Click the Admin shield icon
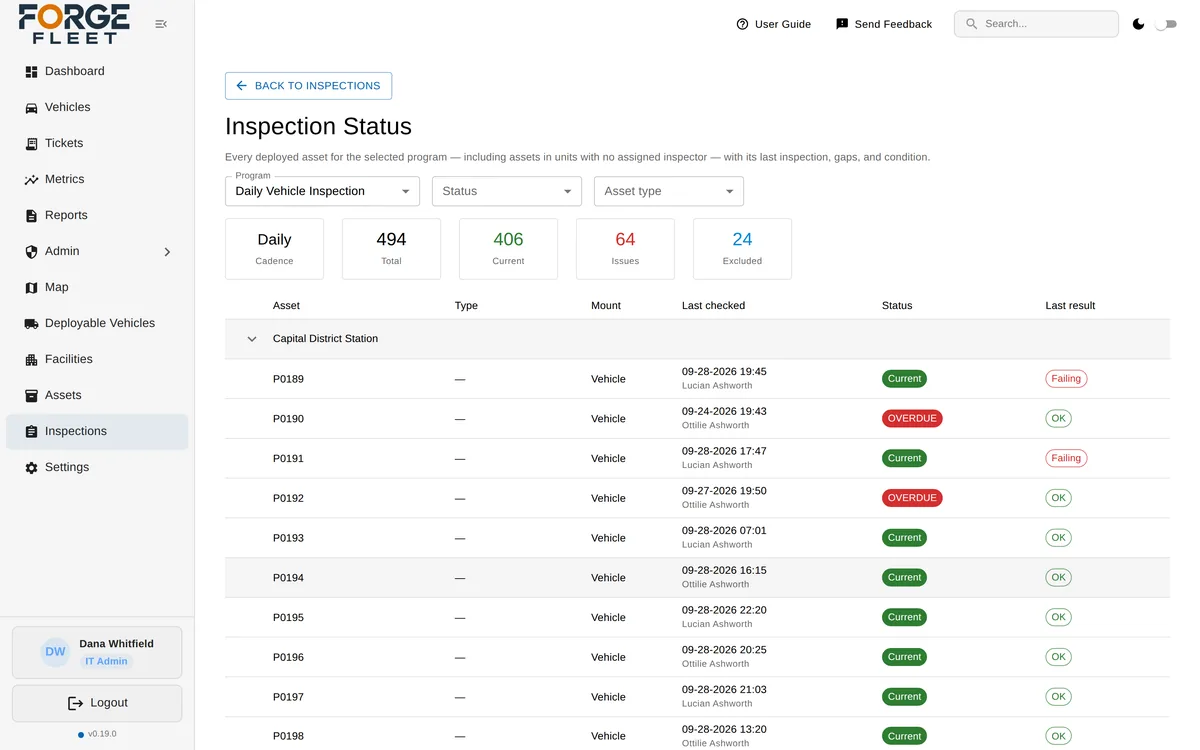The height and width of the screenshot is (750, 1200). (x=31, y=252)
